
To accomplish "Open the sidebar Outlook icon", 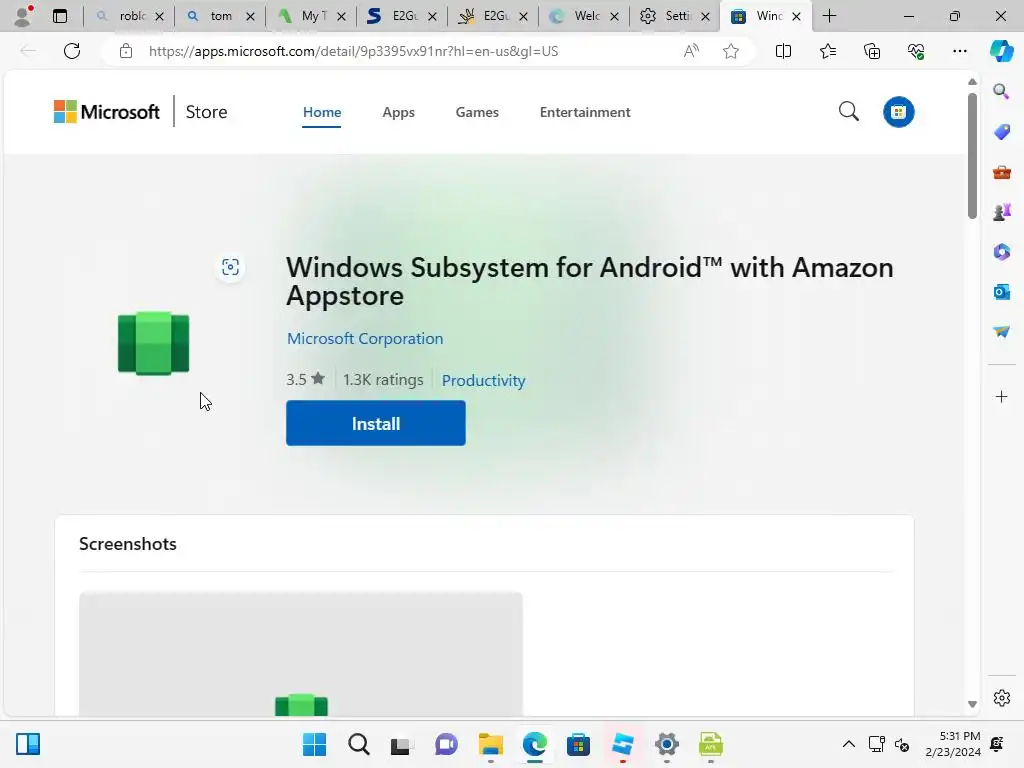I will click(1001, 291).
